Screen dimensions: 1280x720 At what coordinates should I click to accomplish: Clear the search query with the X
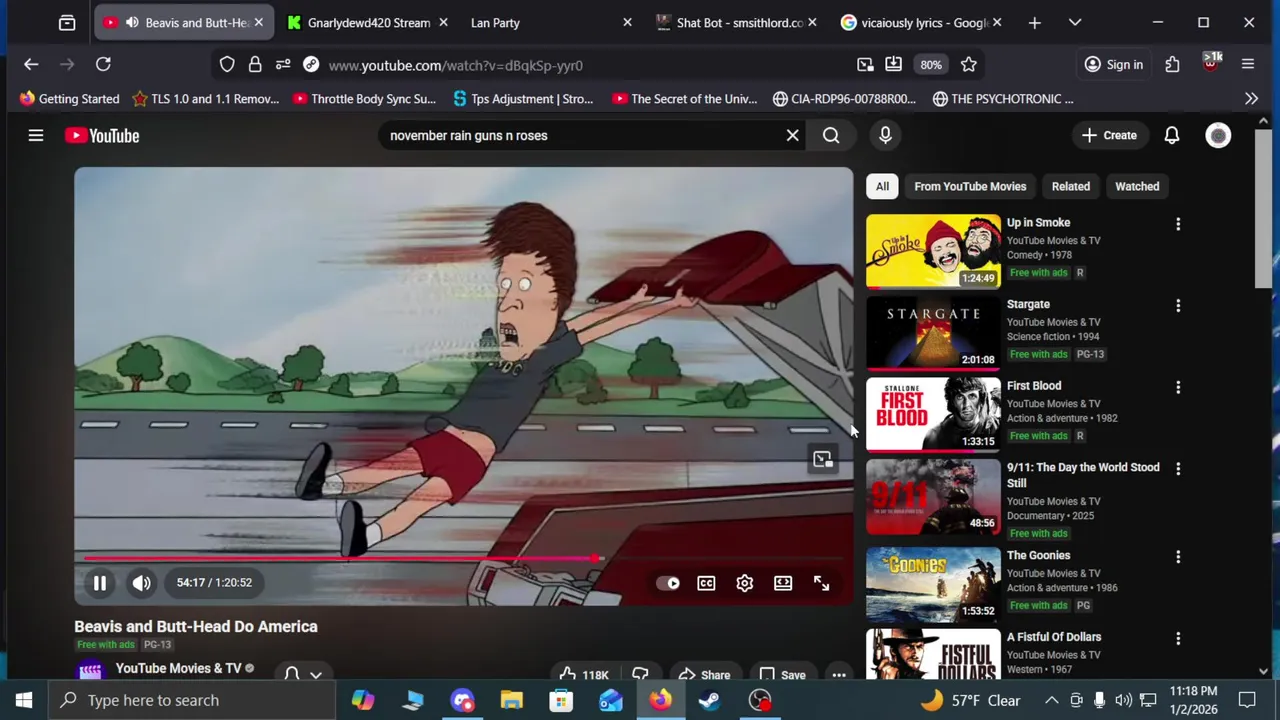click(793, 135)
